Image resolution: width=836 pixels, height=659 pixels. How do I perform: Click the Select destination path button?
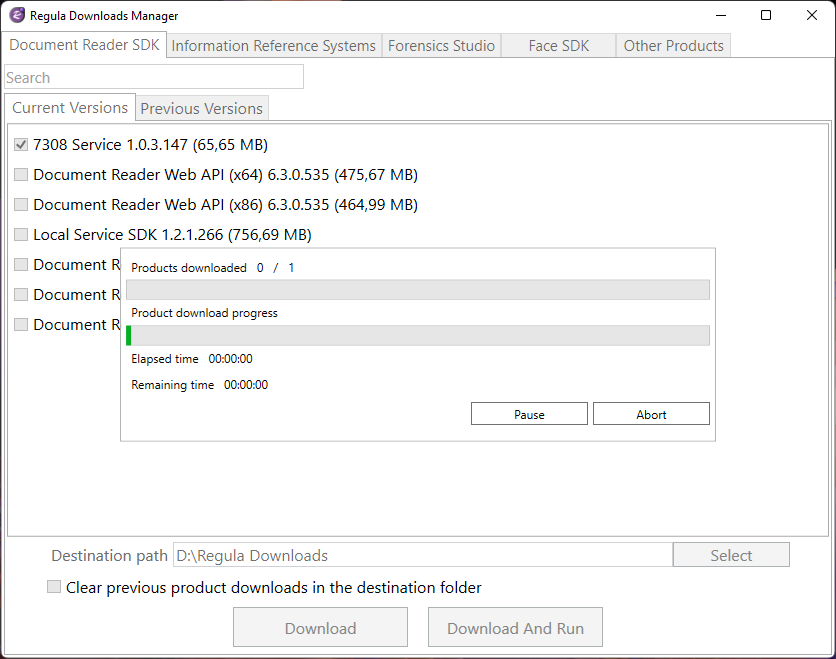(731, 555)
